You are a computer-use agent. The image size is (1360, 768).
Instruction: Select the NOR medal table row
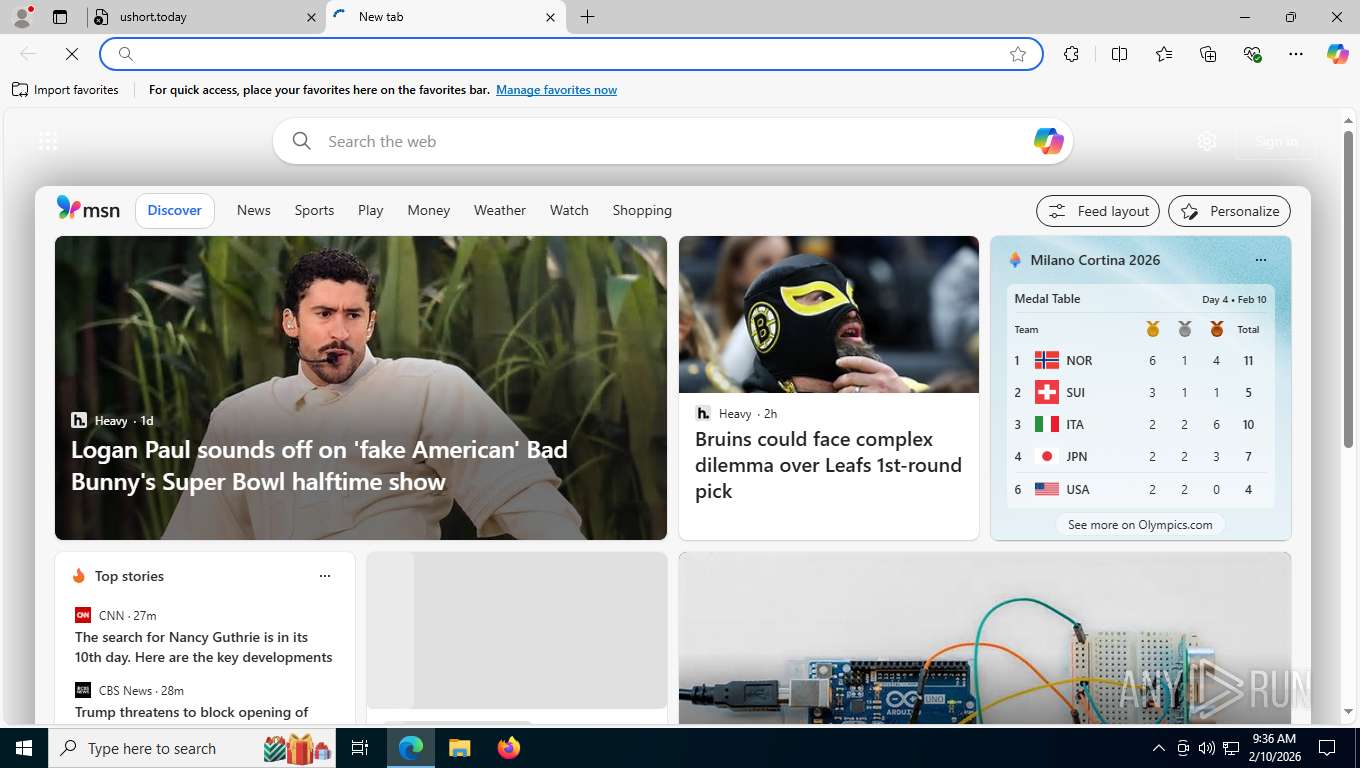pos(1139,360)
